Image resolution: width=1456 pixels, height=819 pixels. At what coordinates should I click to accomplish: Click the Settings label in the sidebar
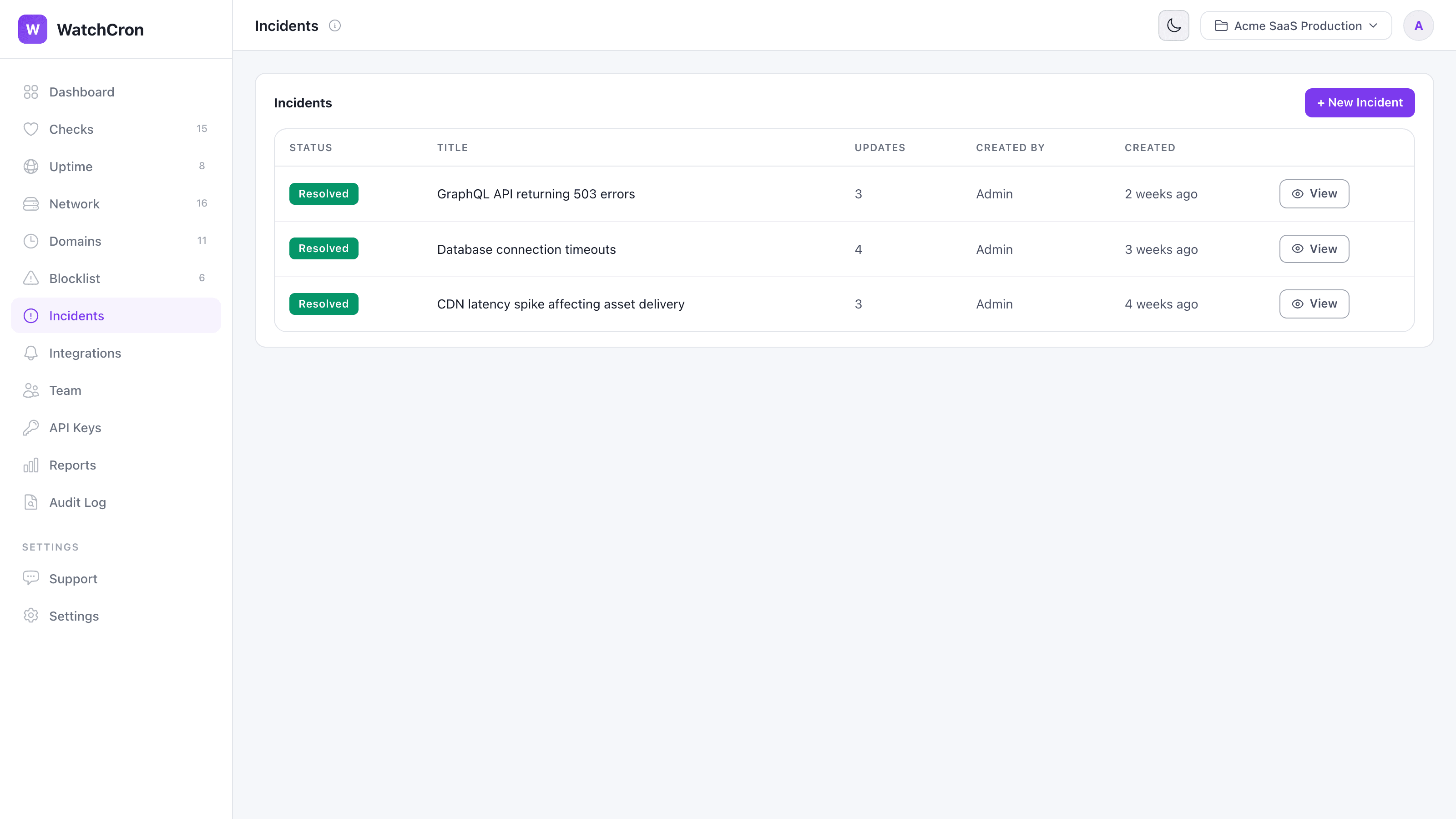74,616
